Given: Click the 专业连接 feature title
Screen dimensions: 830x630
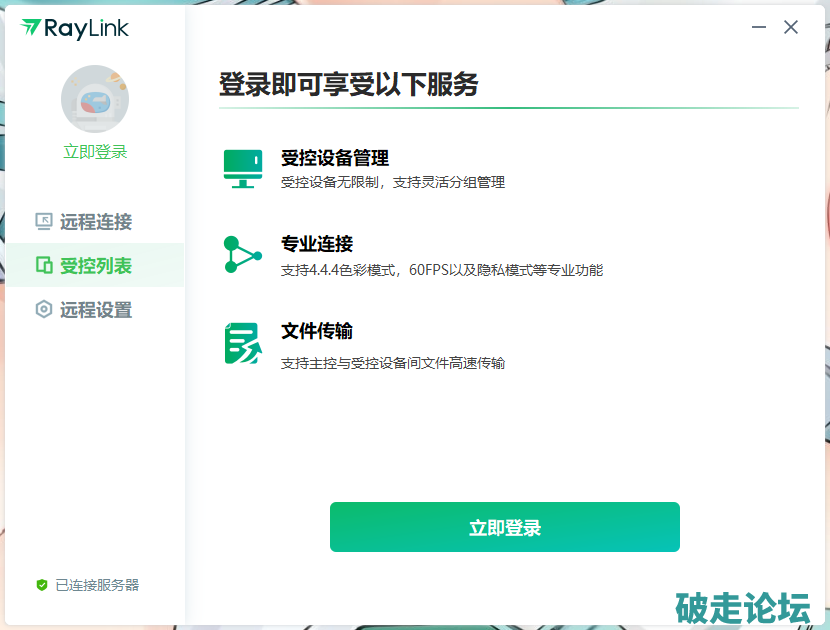Looking at the screenshot, I should click(x=317, y=244).
